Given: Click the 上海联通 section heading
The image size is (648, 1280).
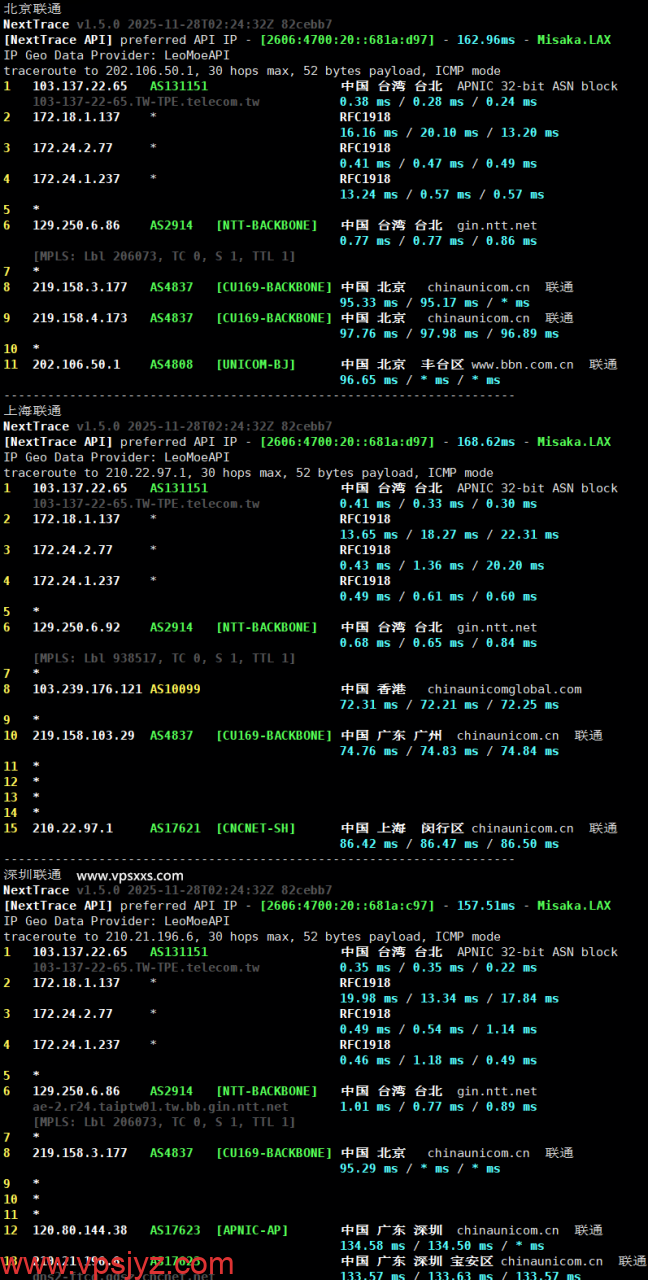Looking at the screenshot, I should (32, 410).
